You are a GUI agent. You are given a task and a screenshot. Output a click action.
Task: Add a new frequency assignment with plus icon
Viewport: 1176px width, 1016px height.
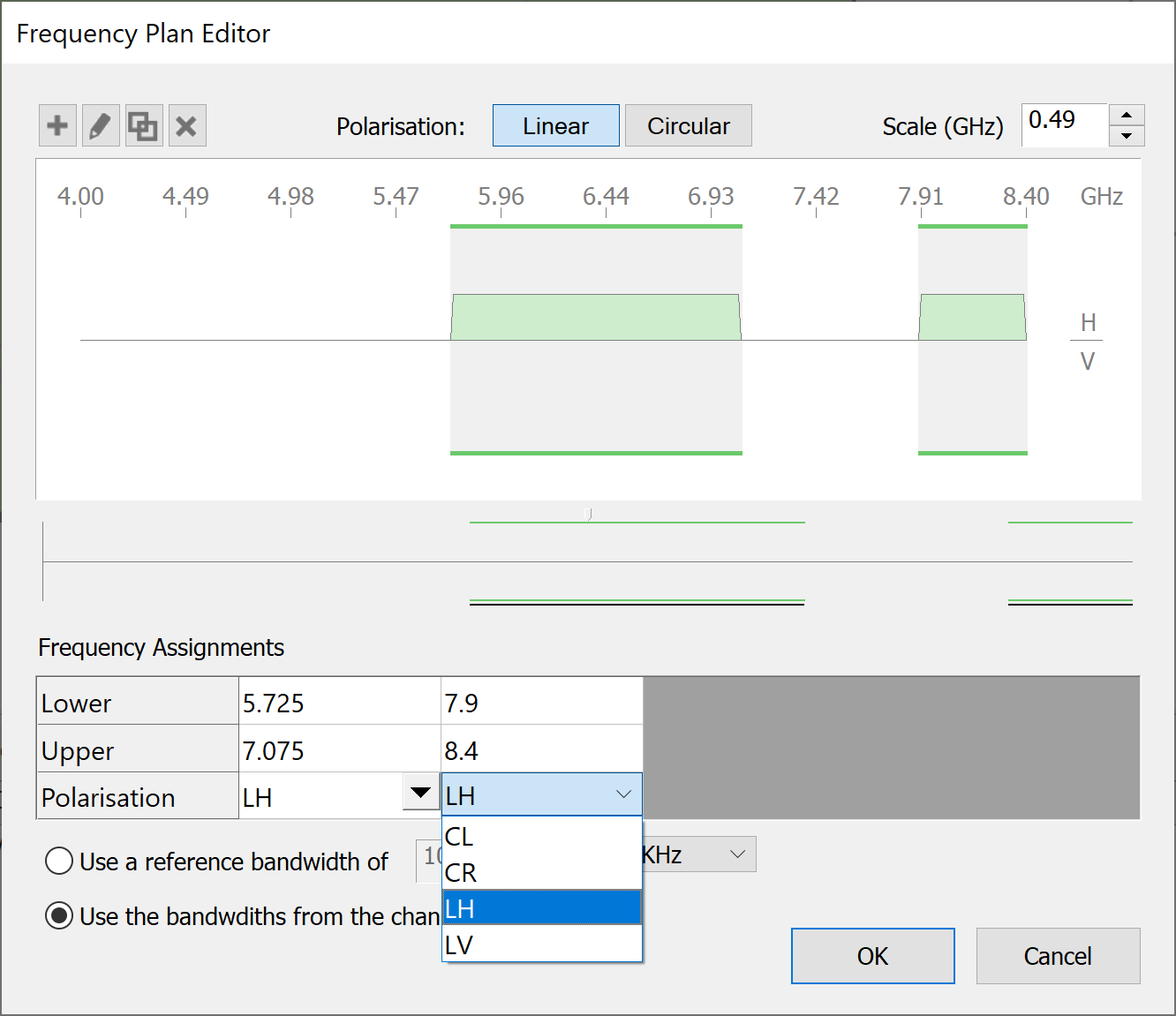[57, 125]
